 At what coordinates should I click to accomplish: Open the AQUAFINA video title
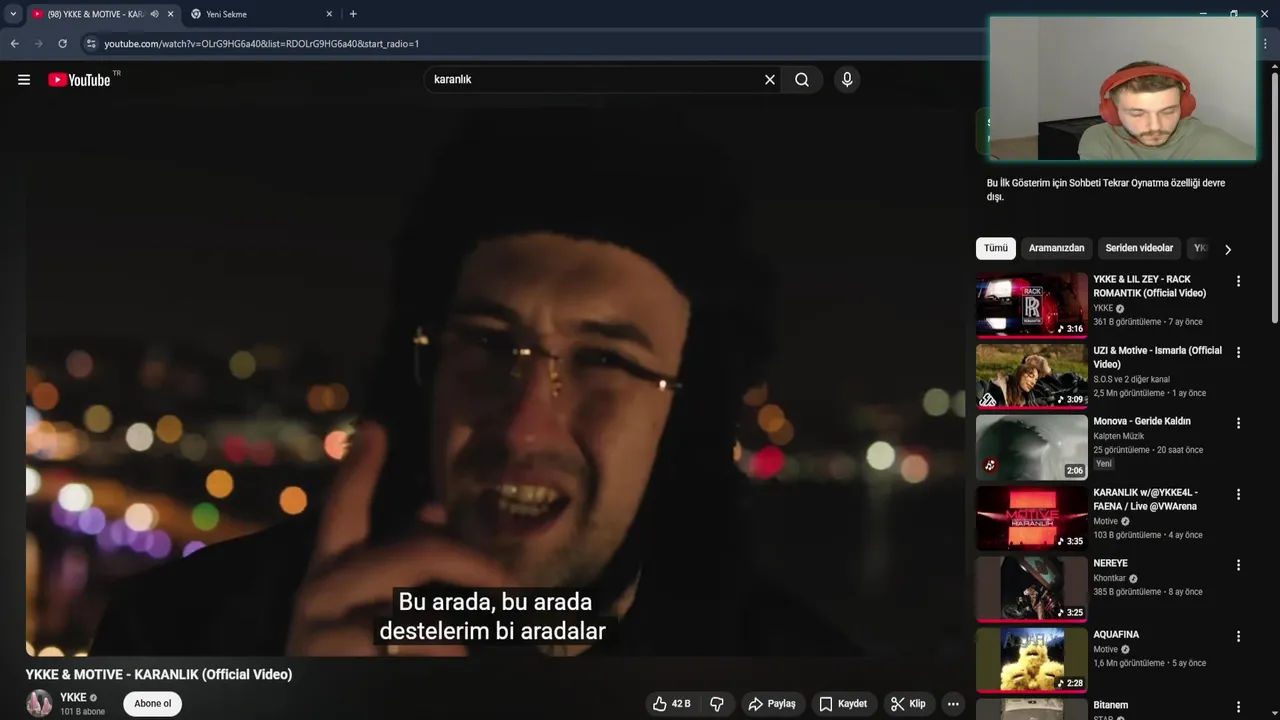(x=1116, y=635)
